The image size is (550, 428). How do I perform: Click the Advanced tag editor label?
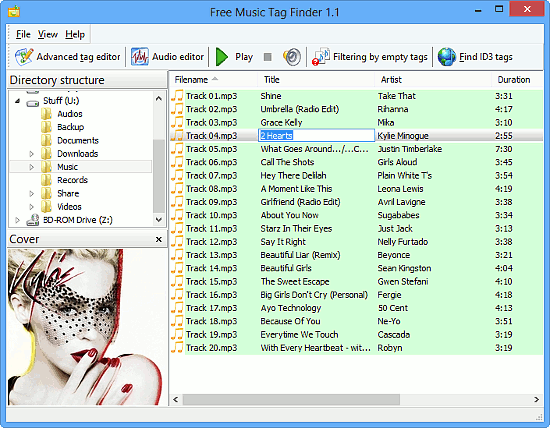[x=78, y=57]
